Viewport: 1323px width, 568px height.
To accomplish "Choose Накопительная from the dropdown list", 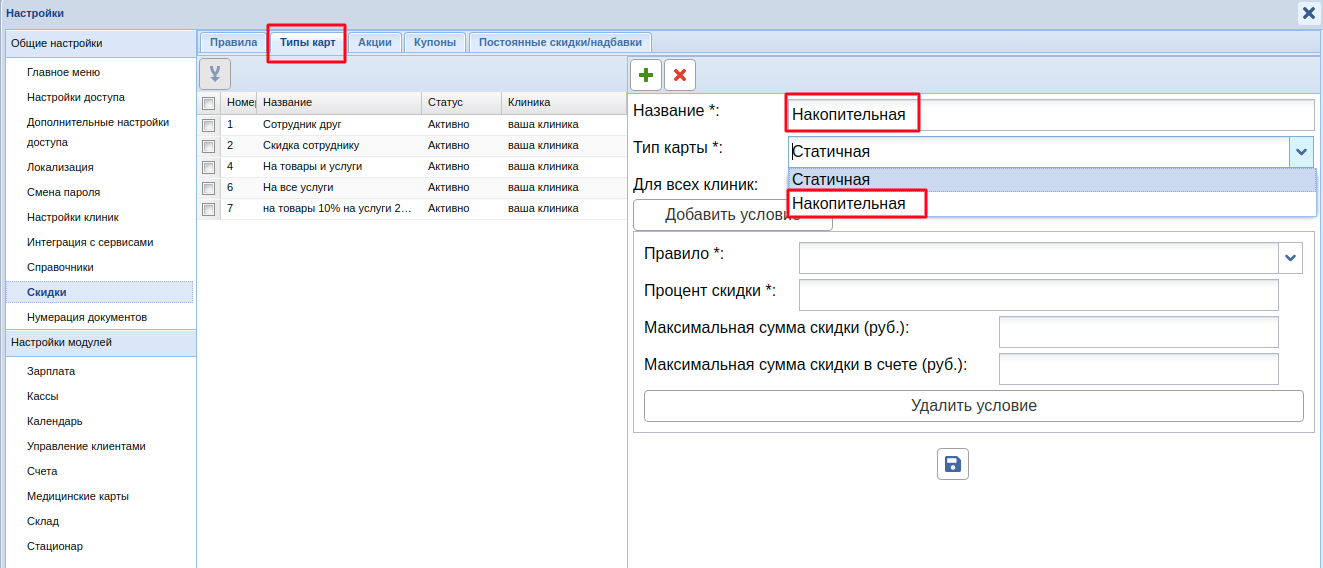I will tap(849, 204).
